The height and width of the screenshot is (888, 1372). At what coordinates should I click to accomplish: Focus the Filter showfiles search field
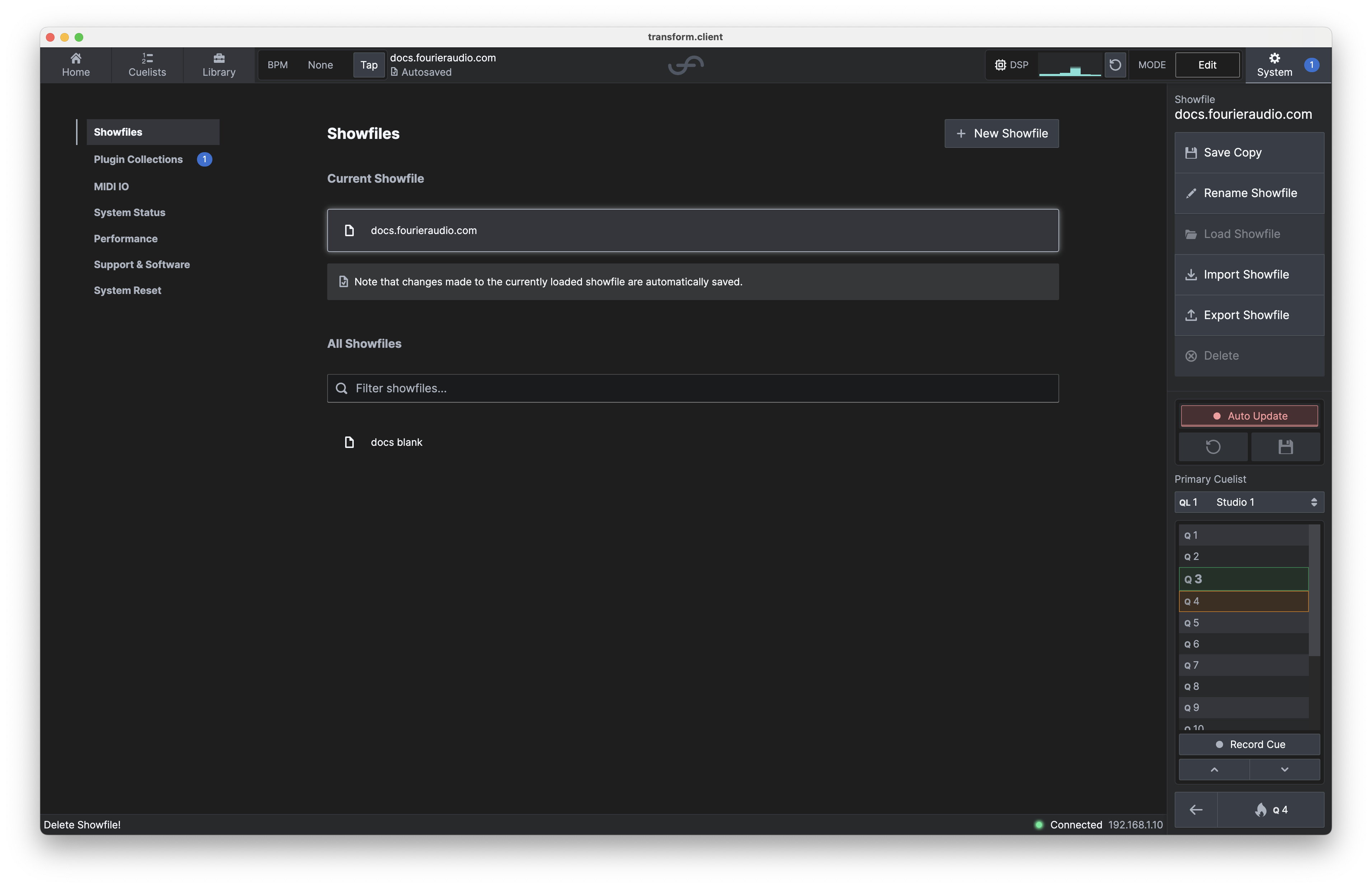point(692,388)
